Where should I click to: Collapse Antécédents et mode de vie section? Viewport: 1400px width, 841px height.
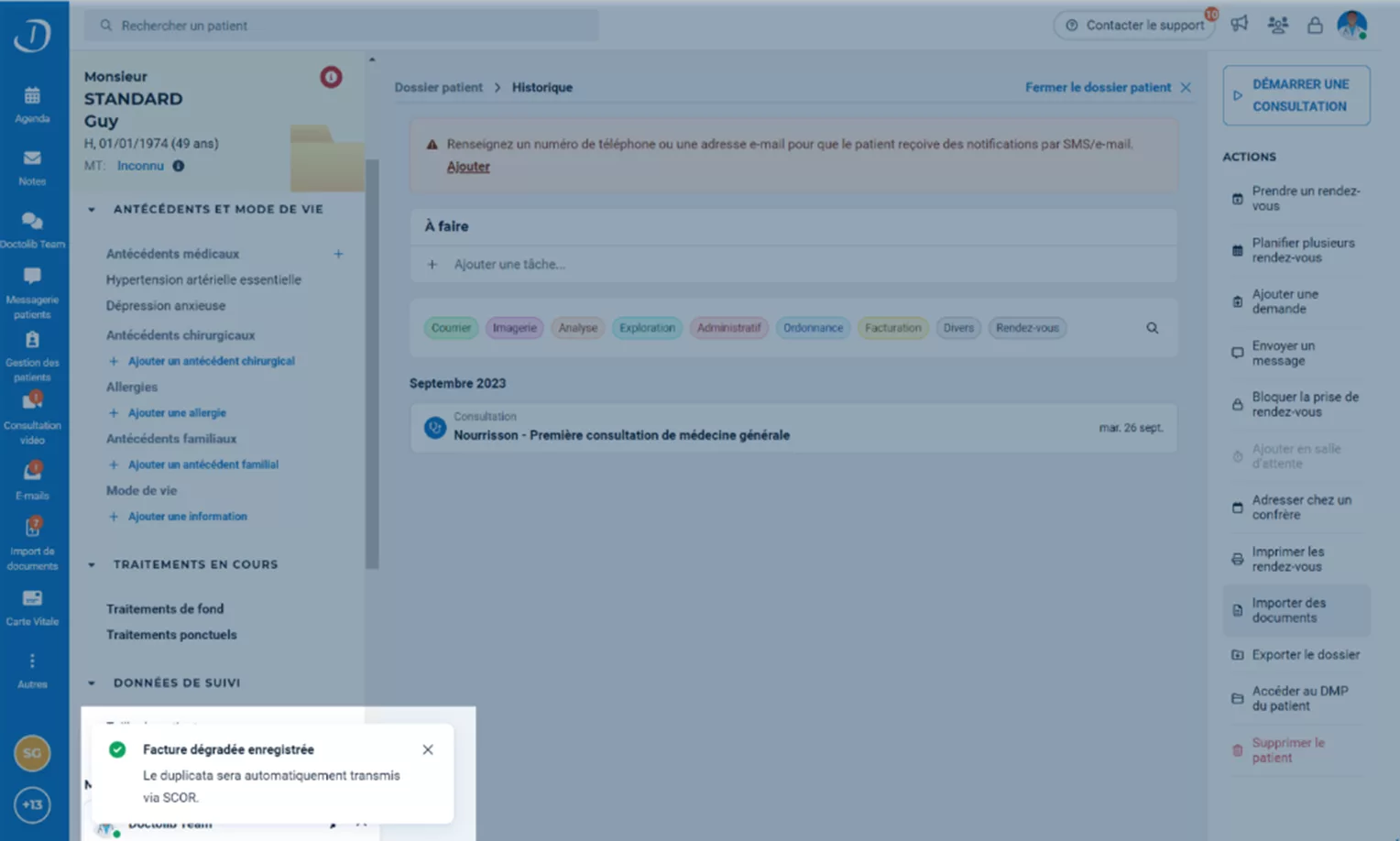pyautogui.click(x=92, y=210)
